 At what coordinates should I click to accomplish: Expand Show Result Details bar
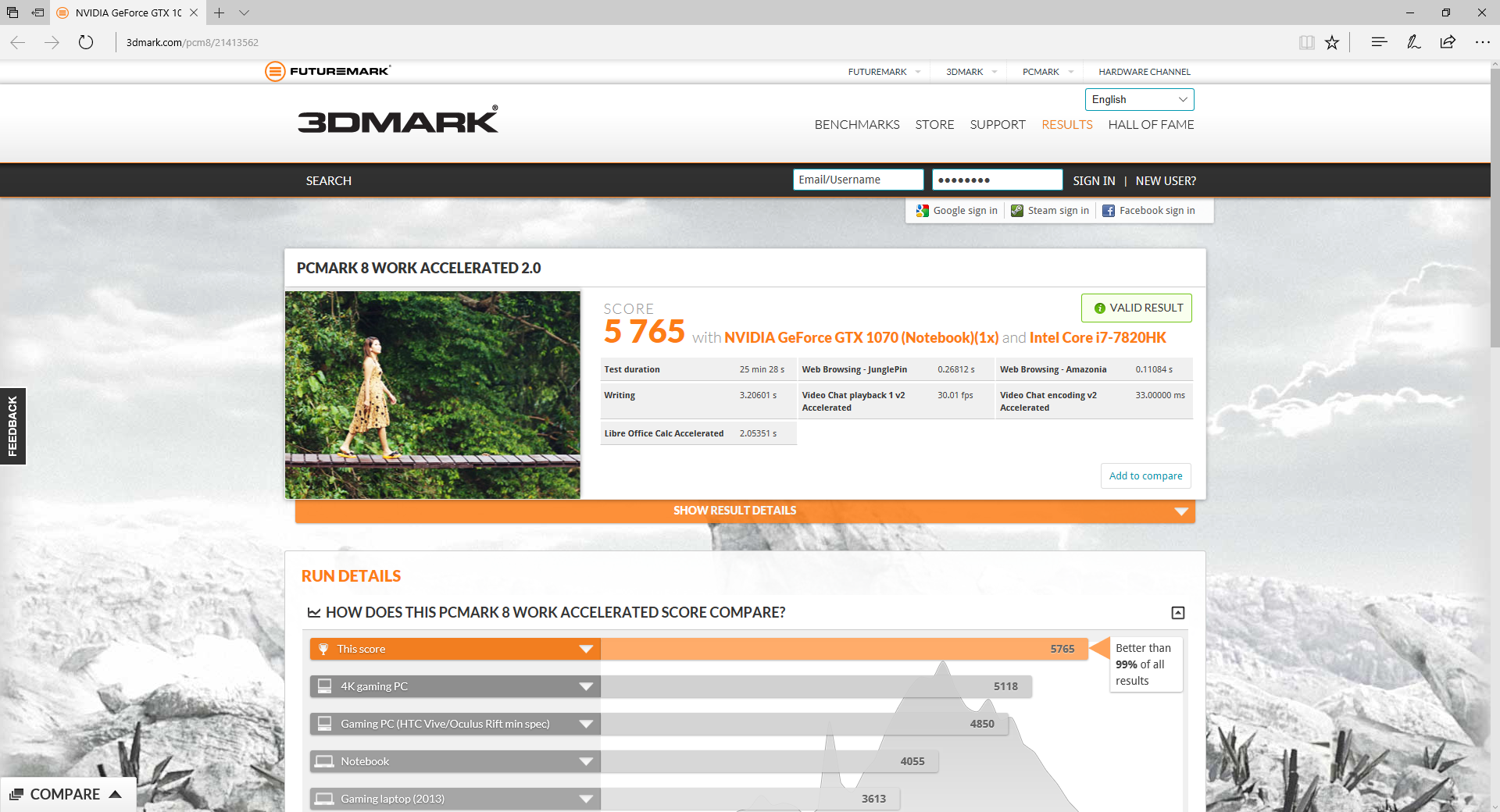pyautogui.click(x=745, y=511)
